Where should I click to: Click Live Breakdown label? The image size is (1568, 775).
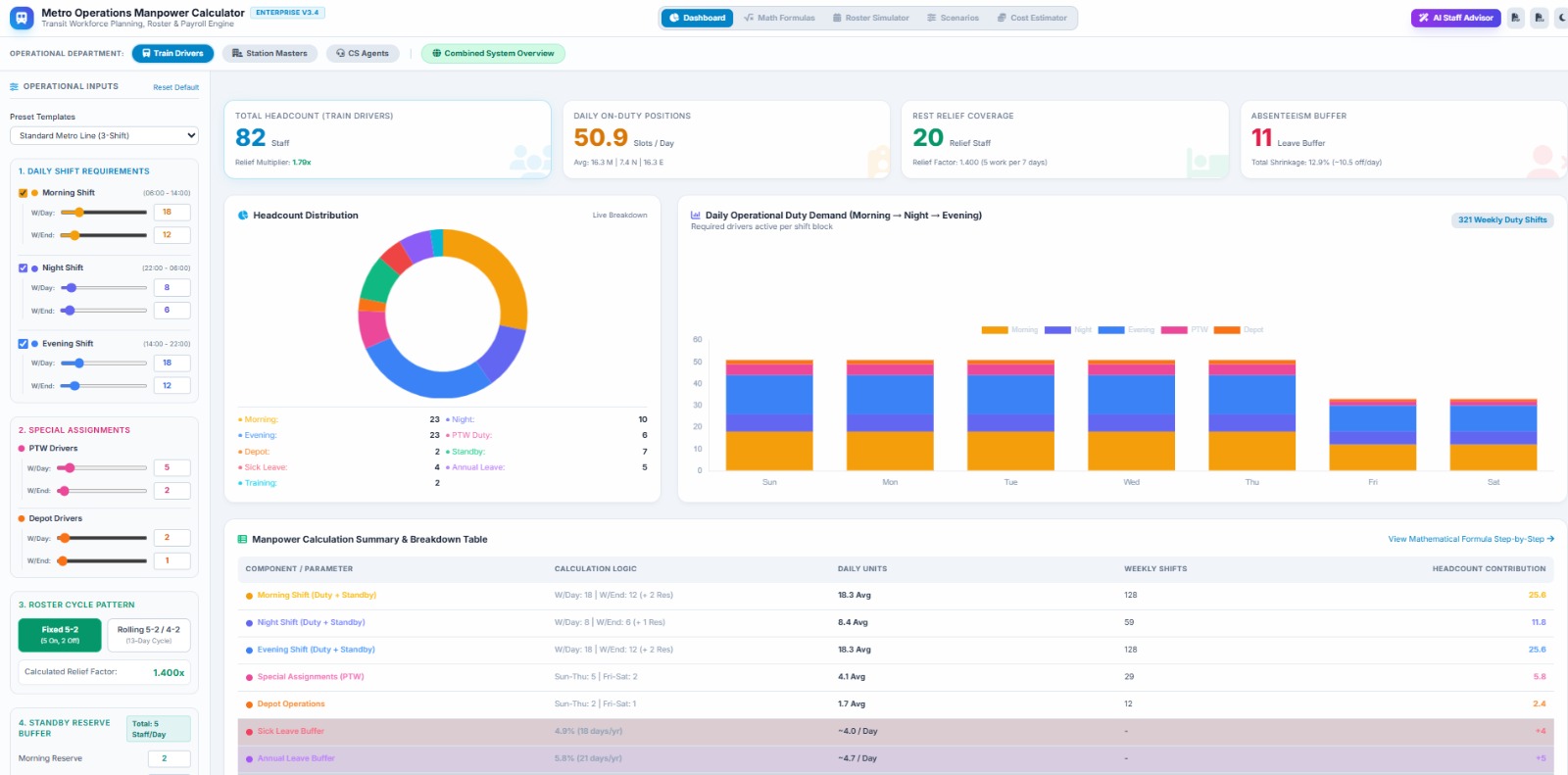click(619, 216)
